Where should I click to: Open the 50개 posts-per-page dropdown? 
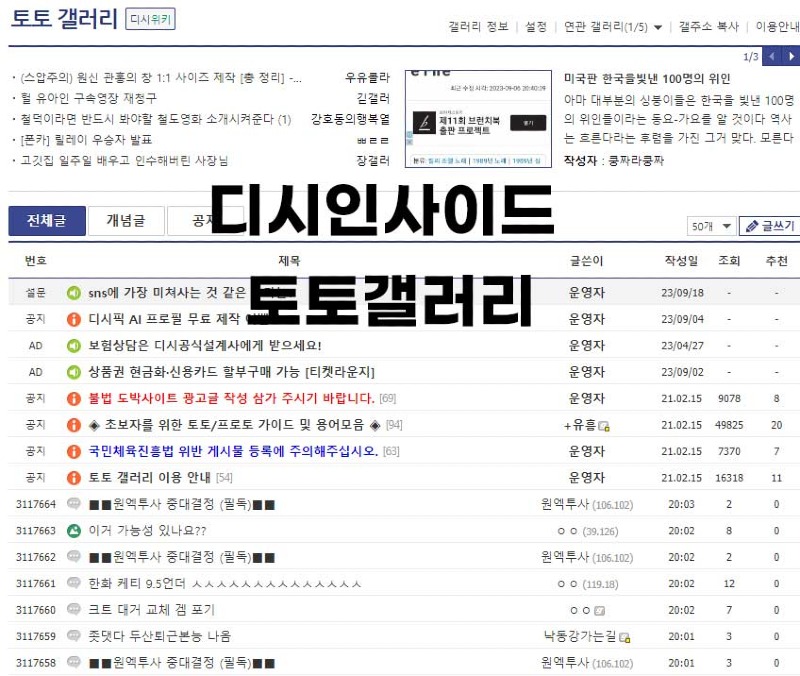click(x=711, y=226)
